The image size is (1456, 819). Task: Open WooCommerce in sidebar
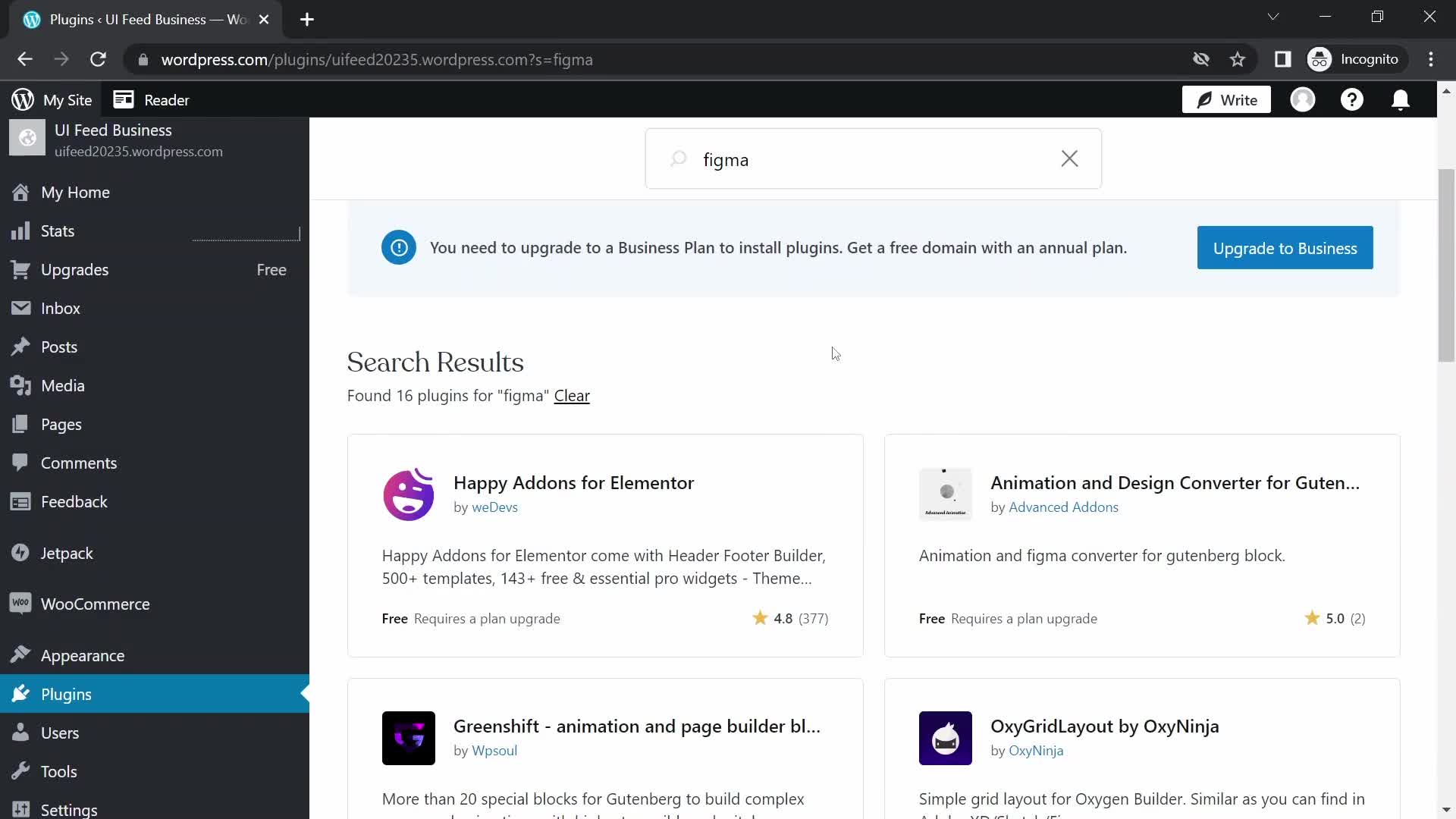tap(155, 604)
